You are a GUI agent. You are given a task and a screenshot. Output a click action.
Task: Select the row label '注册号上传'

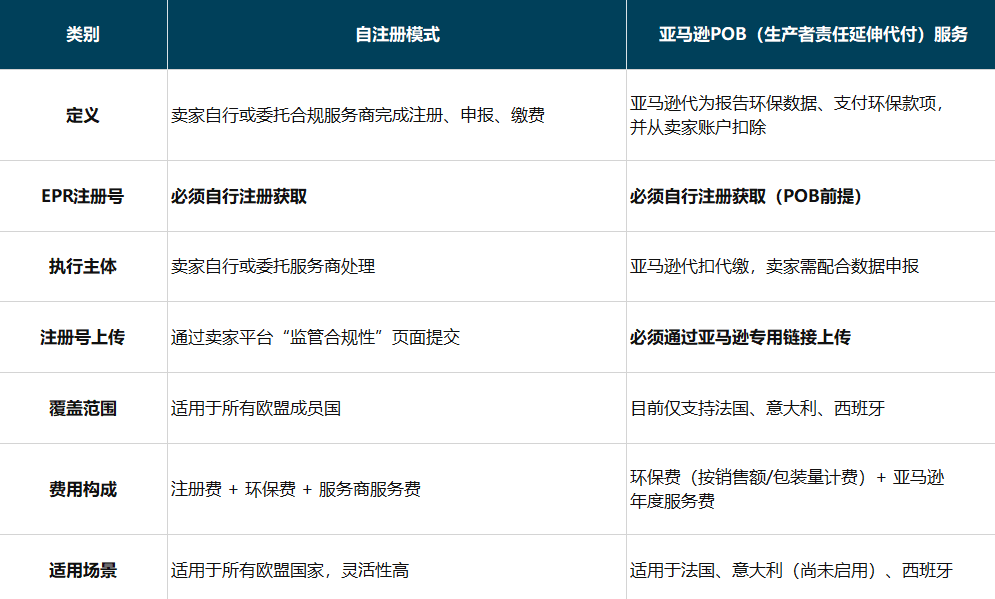pyautogui.click(x=83, y=337)
